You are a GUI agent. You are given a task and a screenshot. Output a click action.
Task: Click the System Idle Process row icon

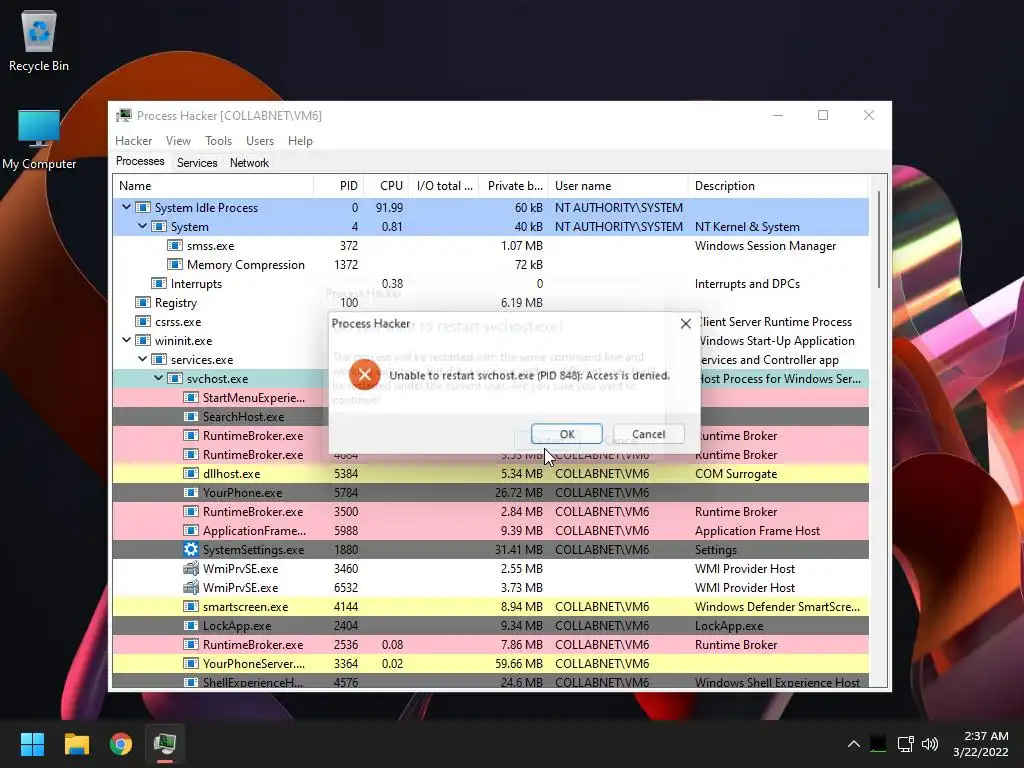(x=142, y=208)
